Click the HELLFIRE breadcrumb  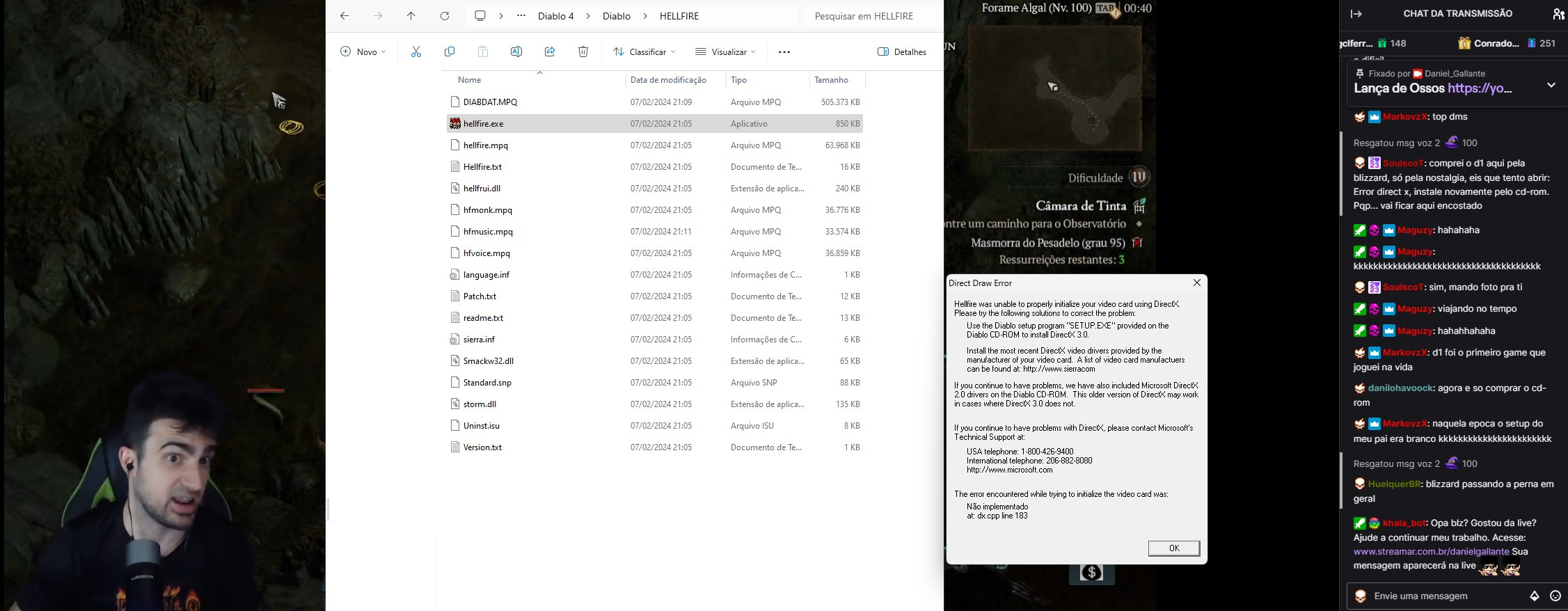click(x=679, y=16)
